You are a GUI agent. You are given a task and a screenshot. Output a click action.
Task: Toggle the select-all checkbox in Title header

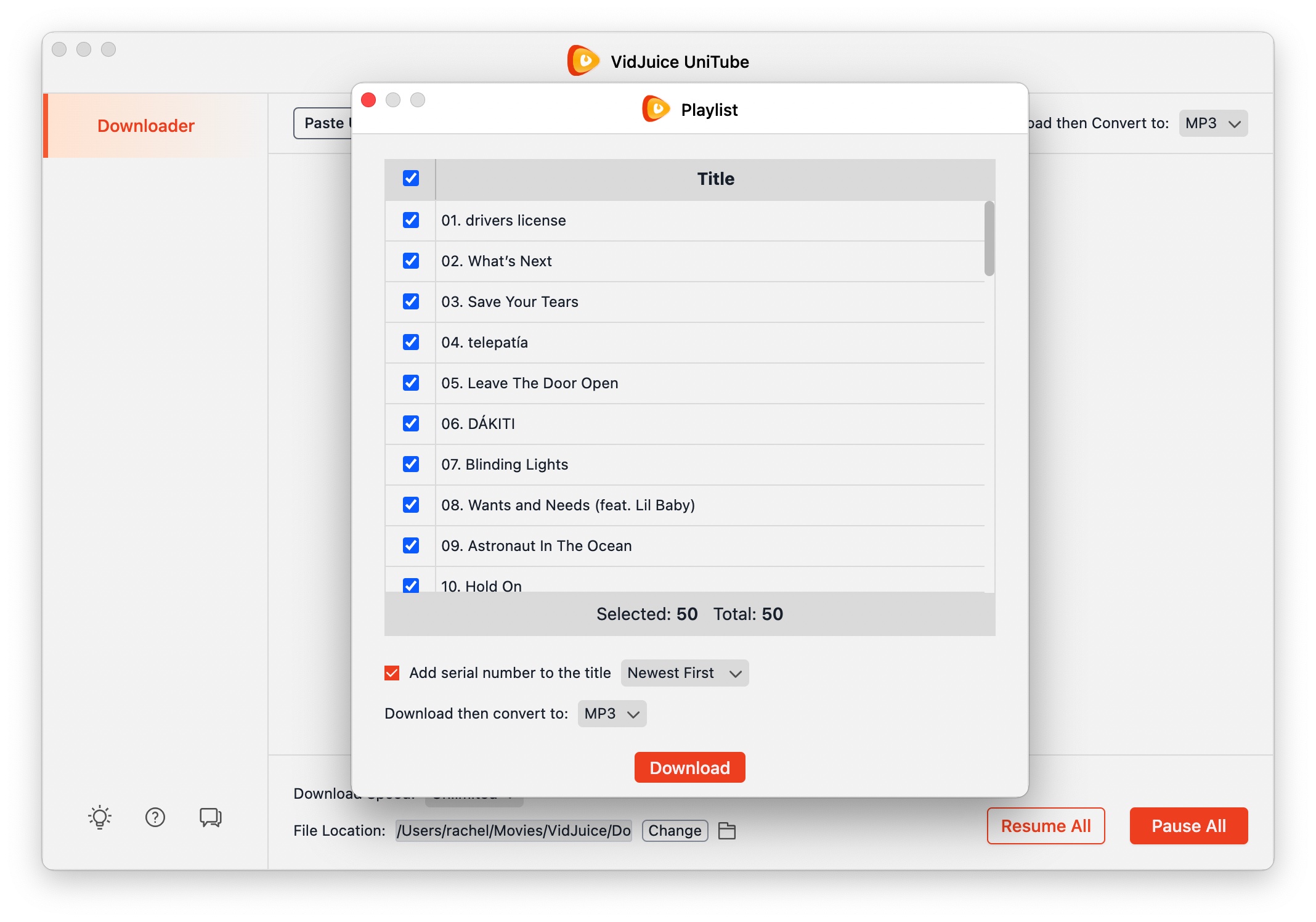coord(411,178)
